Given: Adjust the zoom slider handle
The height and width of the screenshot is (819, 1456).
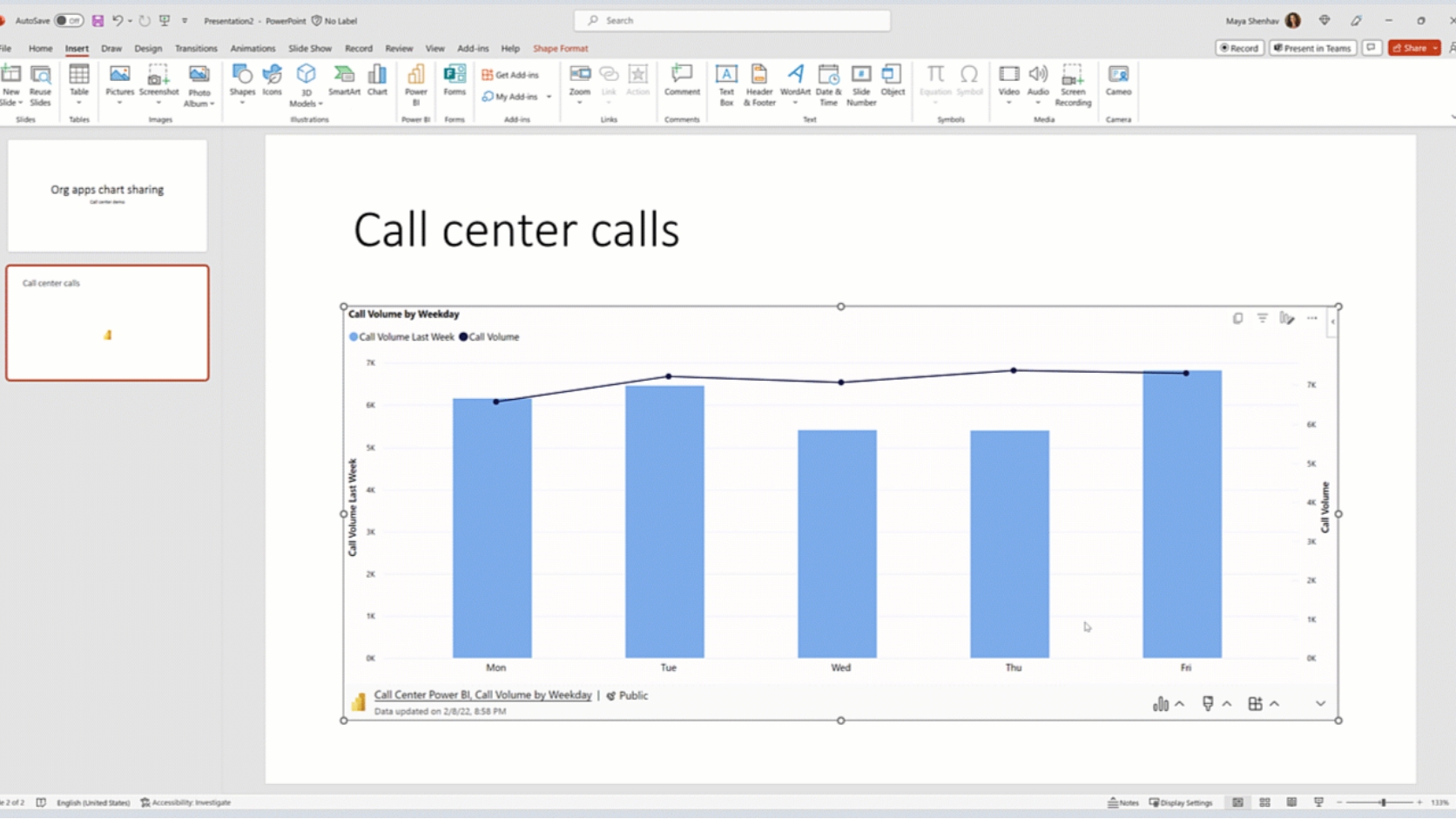Looking at the screenshot, I should coord(1383,802).
